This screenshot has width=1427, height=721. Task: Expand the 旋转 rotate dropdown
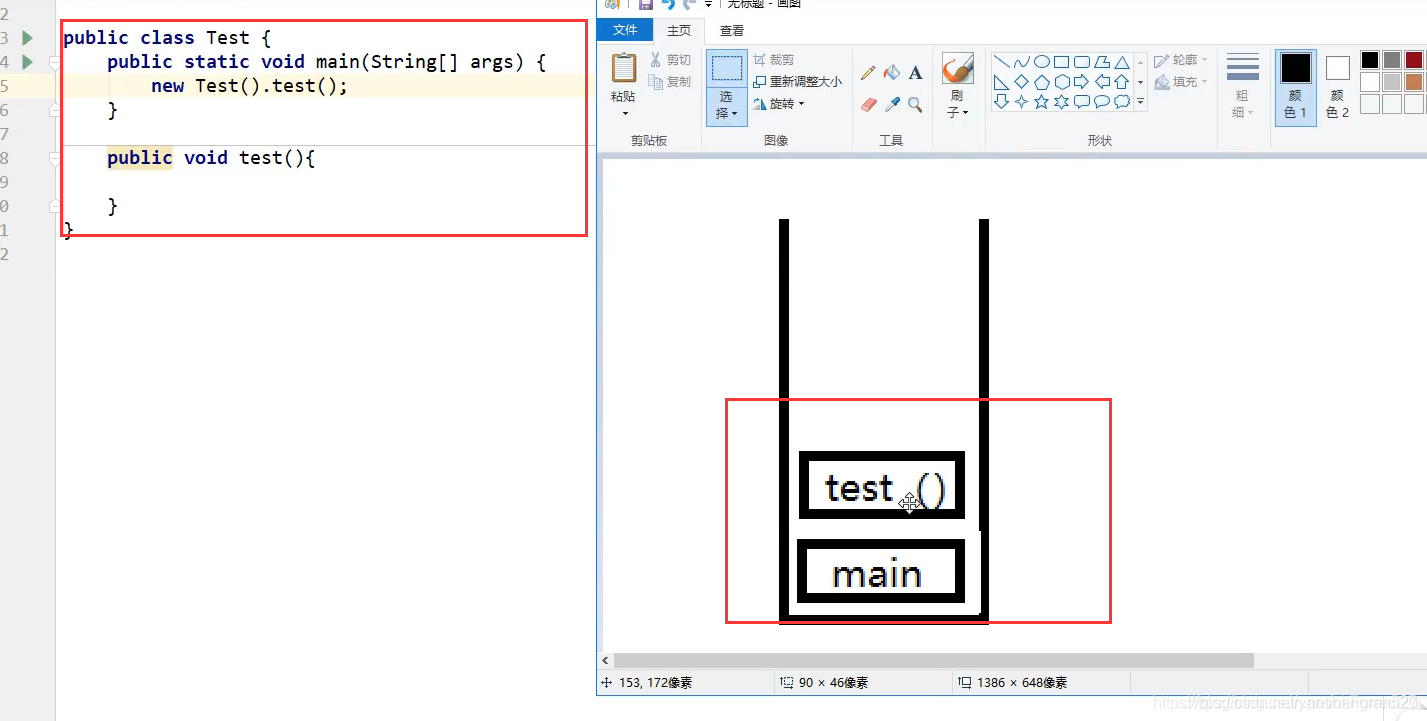click(x=786, y=104)
